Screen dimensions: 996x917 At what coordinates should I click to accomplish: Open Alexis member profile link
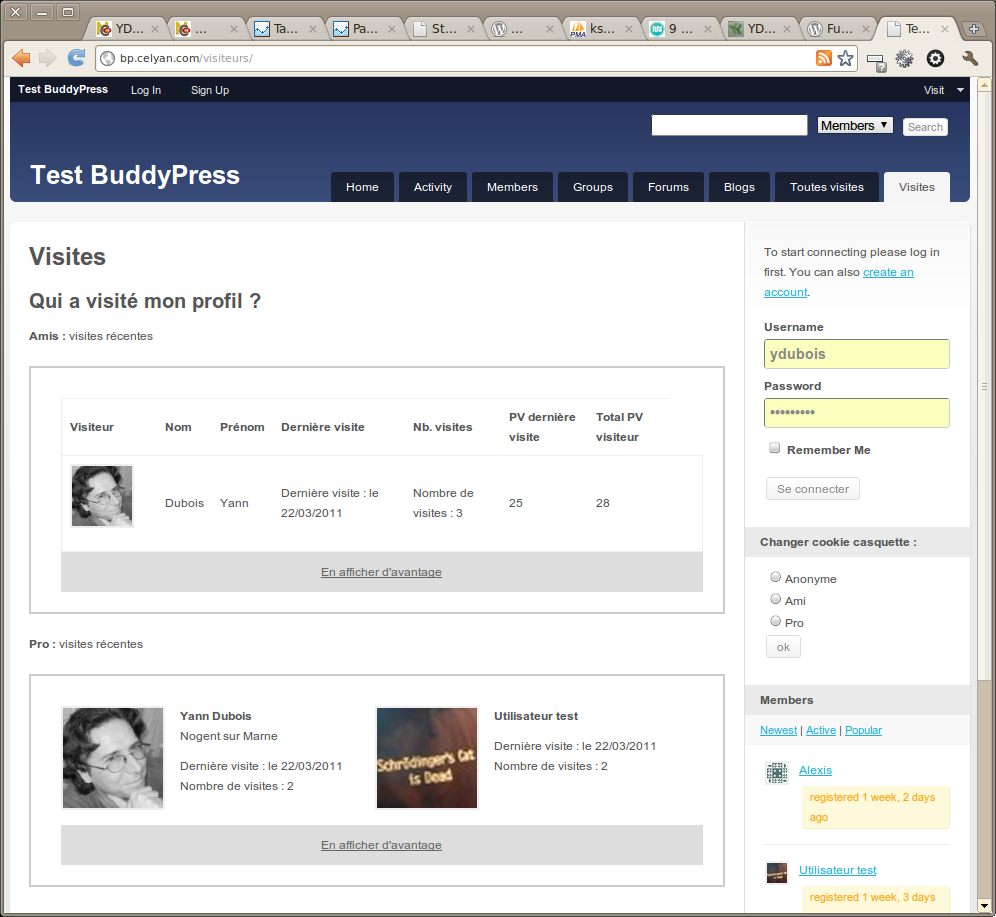[815, 770]
